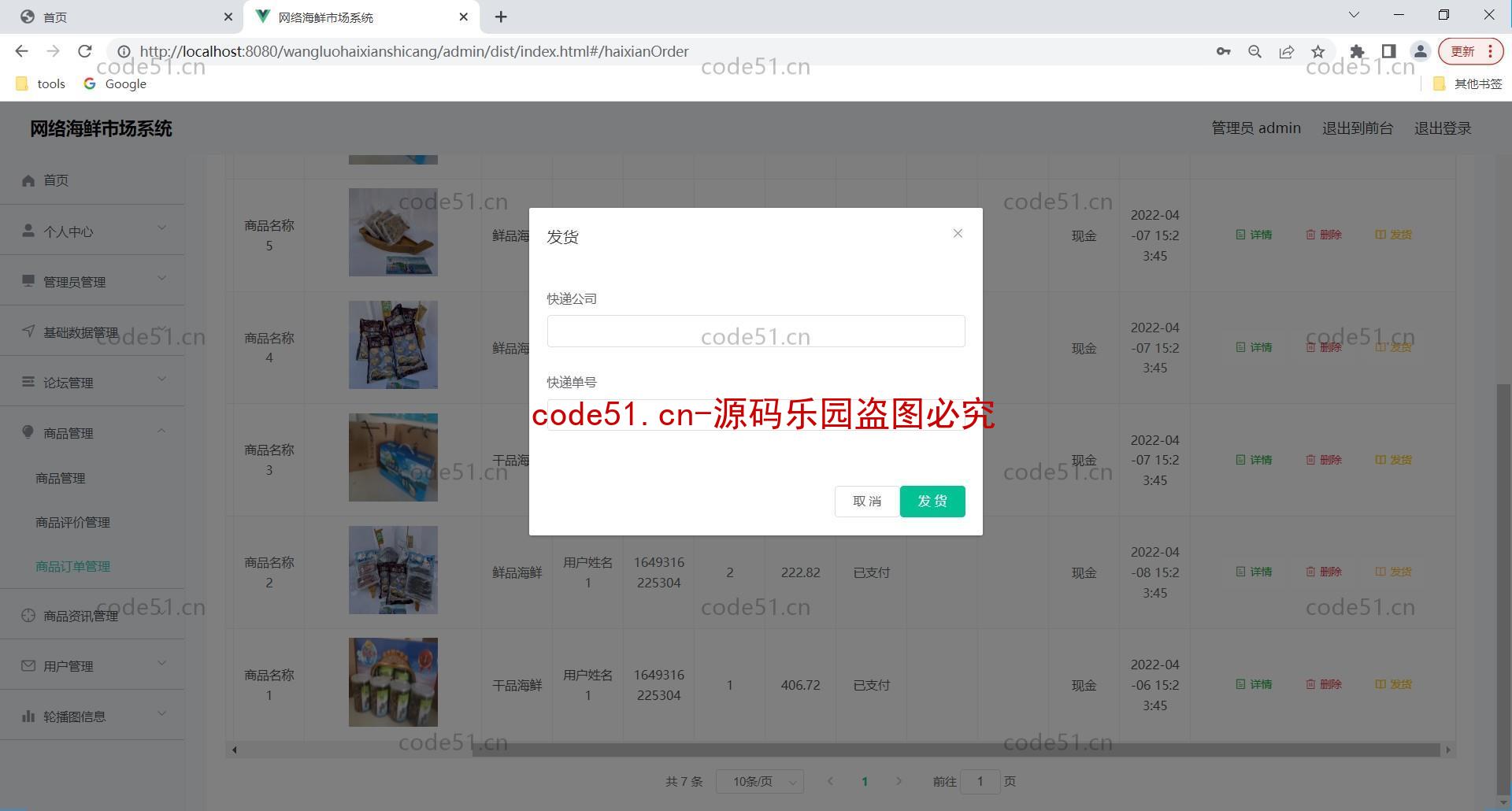Reload the page with refresh icon

tap(85, 51)
